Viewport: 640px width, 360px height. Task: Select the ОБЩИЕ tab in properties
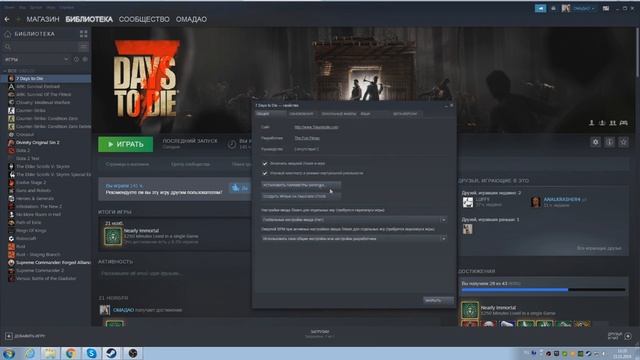pos(269,114)
